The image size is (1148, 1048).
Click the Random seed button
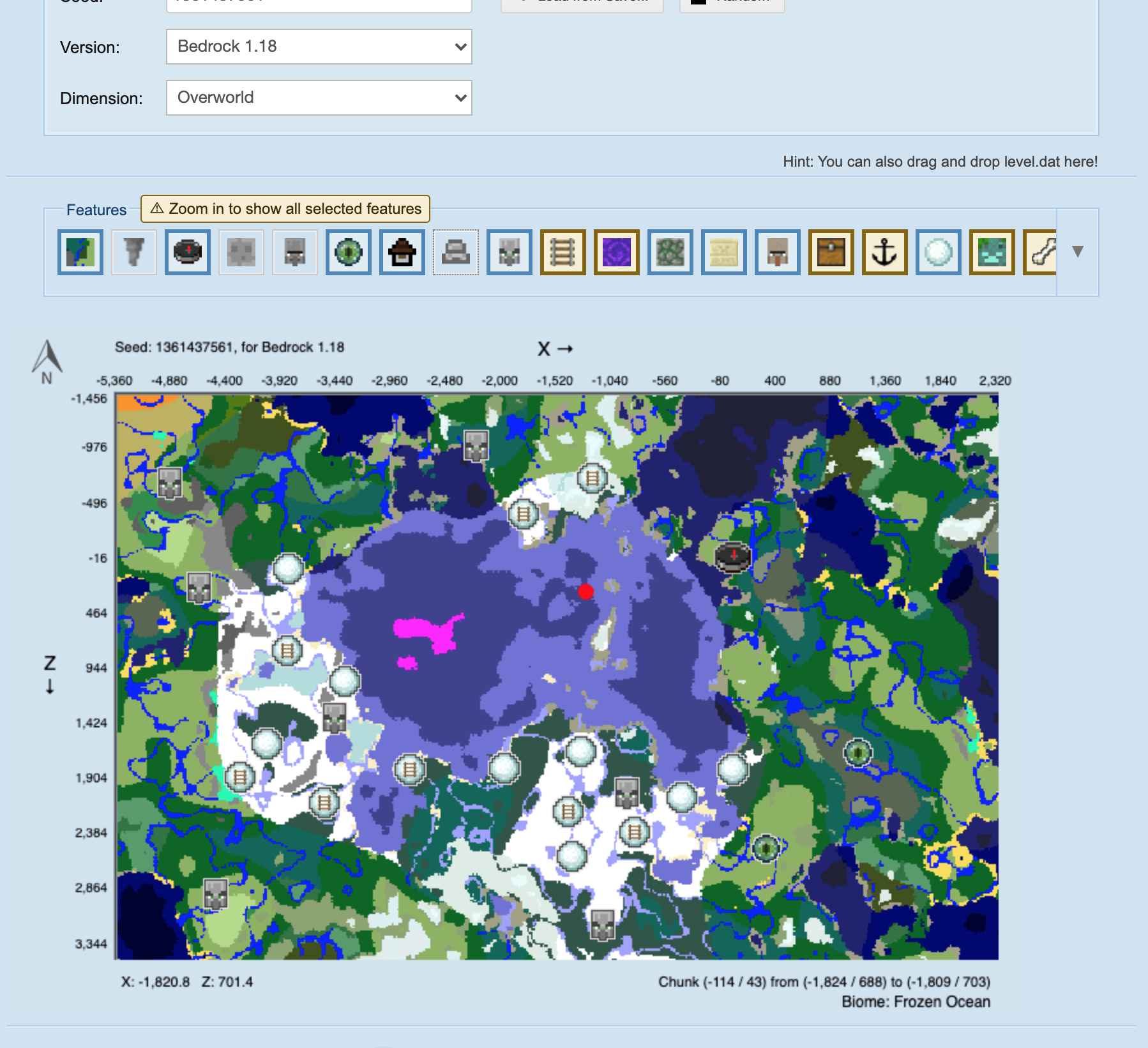pyautogui.click(x=732, y=4)
